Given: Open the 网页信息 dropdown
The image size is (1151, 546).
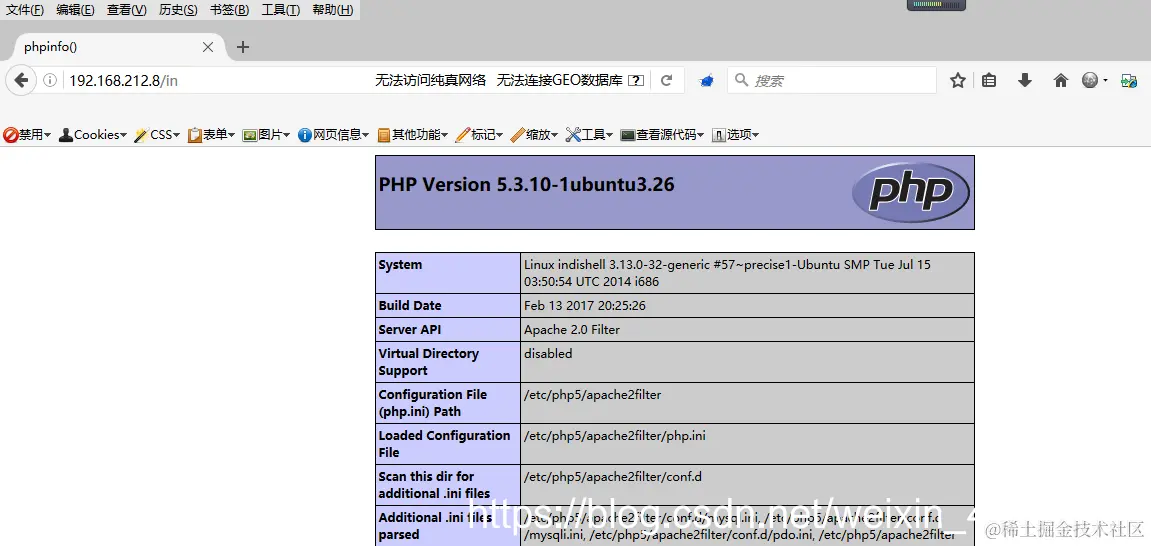Looking at the screenshot, I should tap(334, 135).
